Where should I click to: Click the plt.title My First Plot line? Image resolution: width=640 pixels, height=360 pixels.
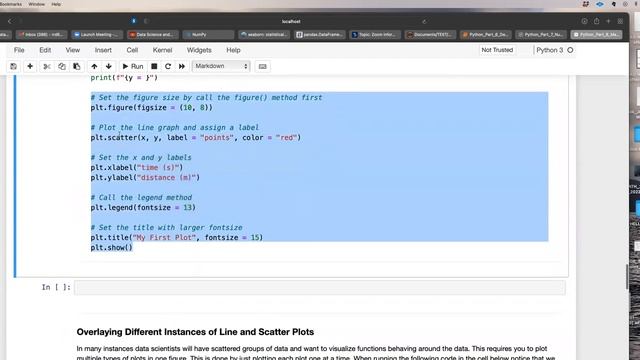point(177,238)
